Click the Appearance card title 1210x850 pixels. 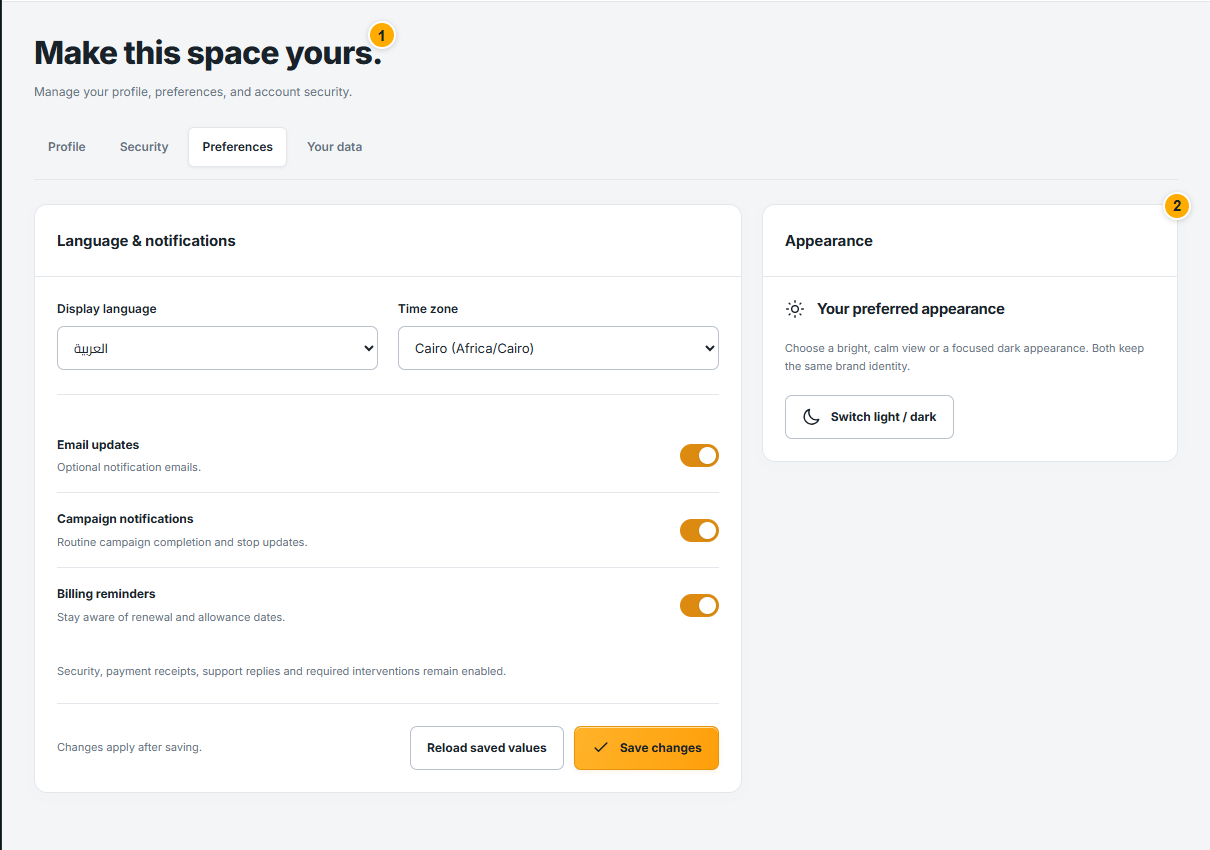(829, 241)
